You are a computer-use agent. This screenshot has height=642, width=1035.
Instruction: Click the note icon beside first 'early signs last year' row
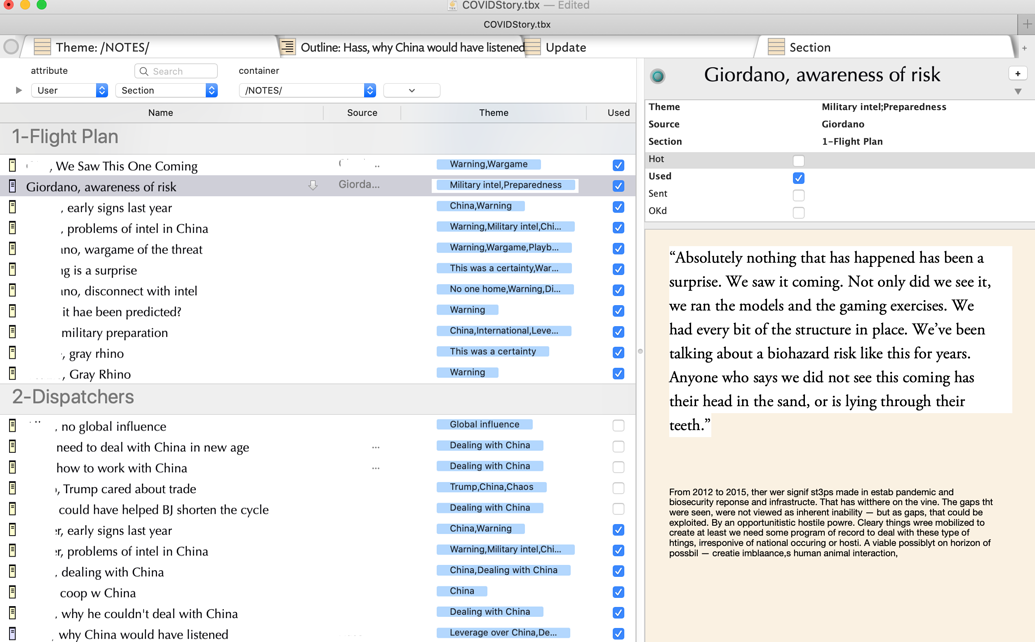pyautogui.click(x=12, y=207)
